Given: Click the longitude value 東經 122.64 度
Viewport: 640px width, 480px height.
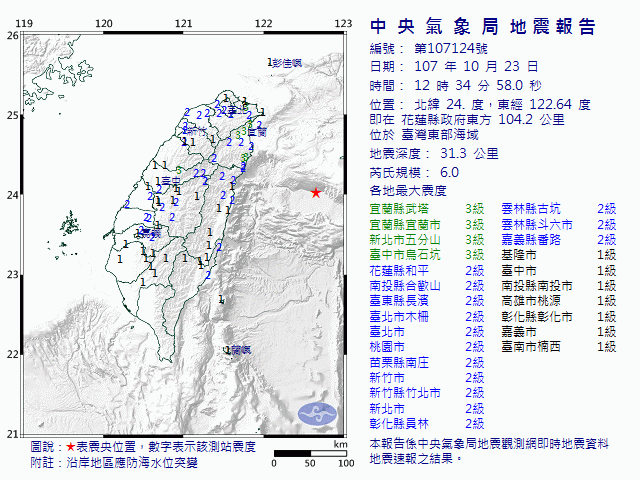Looking at the screenshot, I should 544,105.
